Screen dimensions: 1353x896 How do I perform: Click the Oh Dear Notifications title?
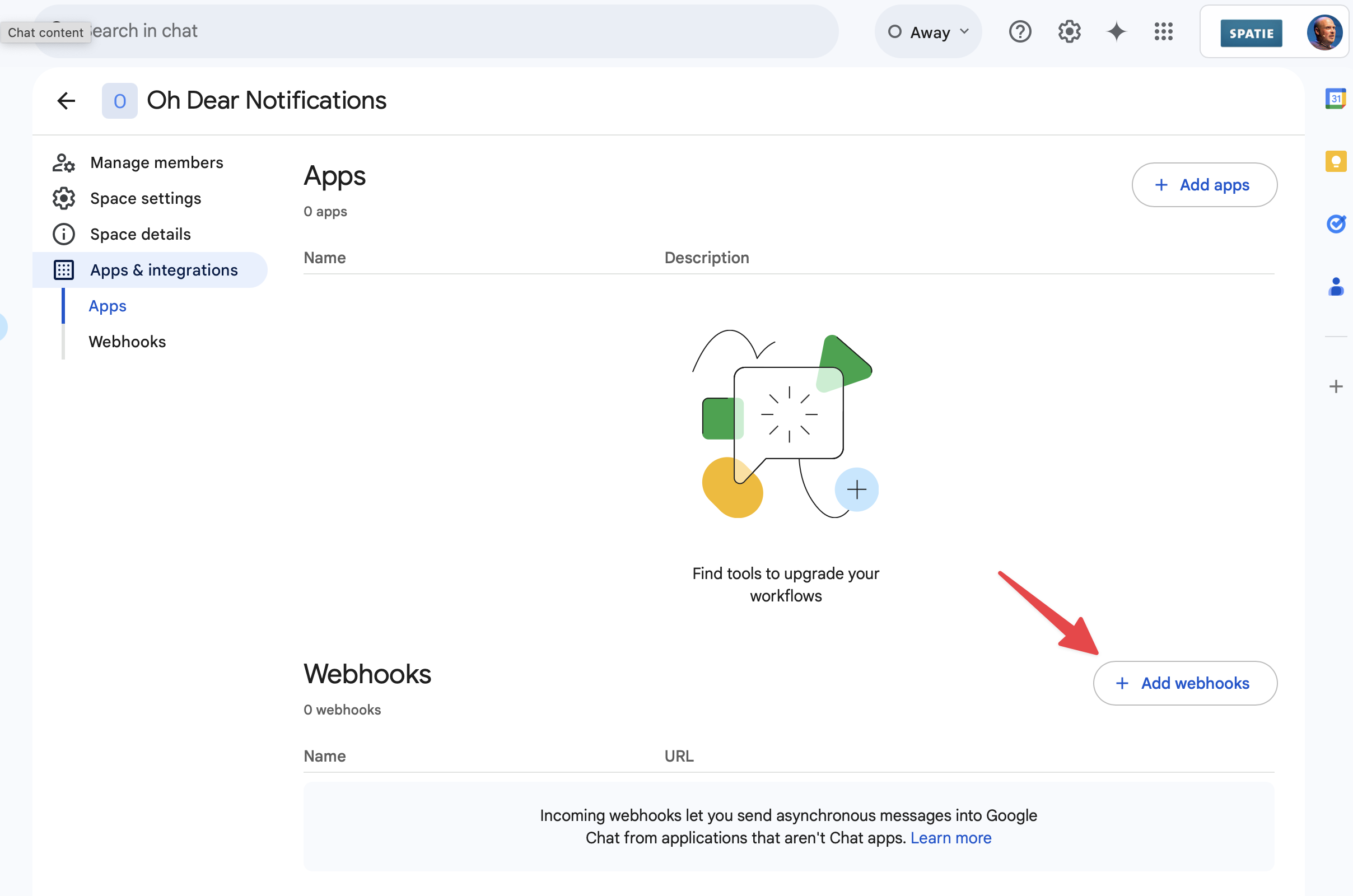pos(266,101)
